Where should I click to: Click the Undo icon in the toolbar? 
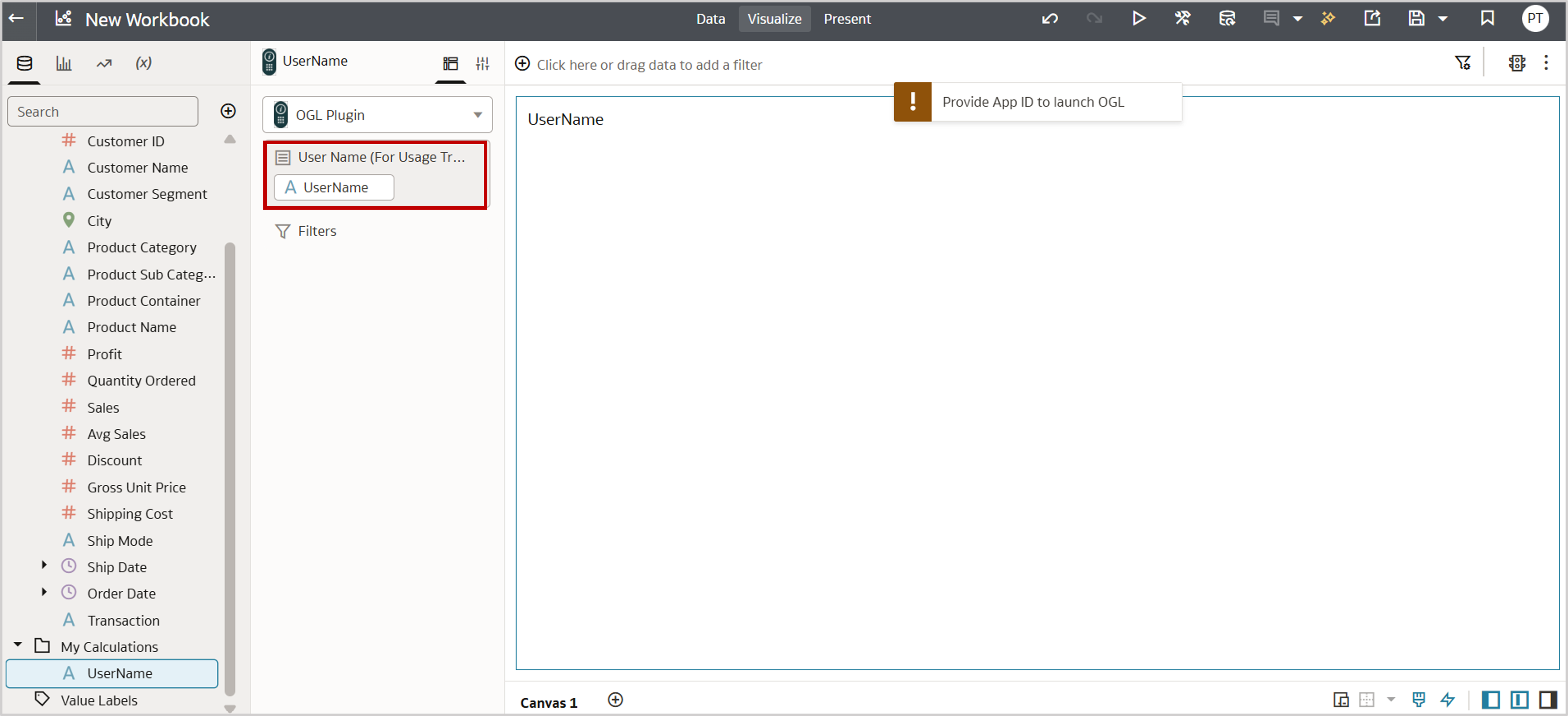click(x=1049, y=18)
